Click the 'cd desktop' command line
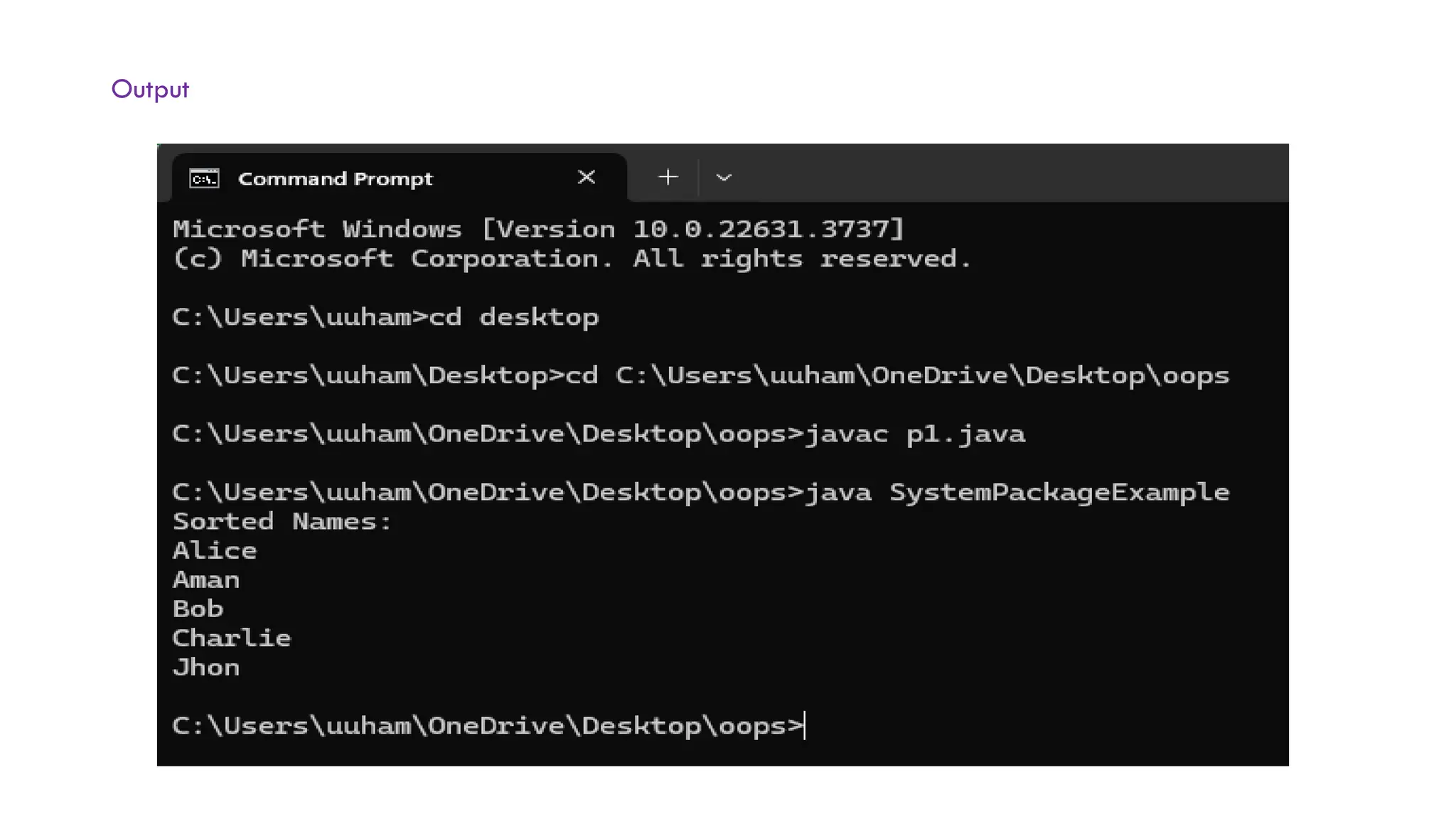 pyautogui.click(x=385, y=317)
